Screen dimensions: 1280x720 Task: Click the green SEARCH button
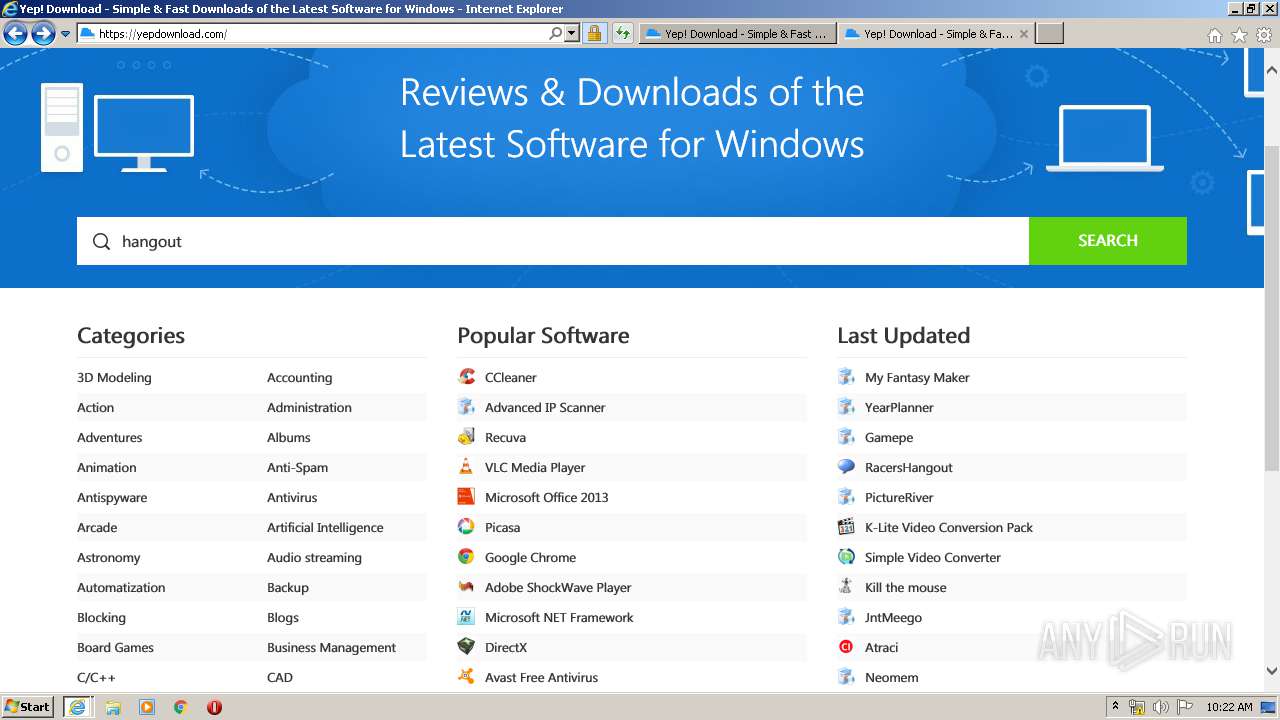[1108, 241]
